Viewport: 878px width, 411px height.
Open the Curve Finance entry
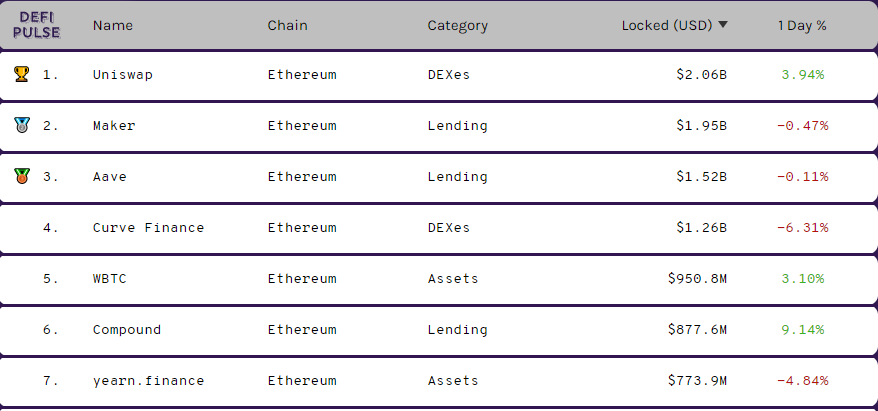click(148, 227)
